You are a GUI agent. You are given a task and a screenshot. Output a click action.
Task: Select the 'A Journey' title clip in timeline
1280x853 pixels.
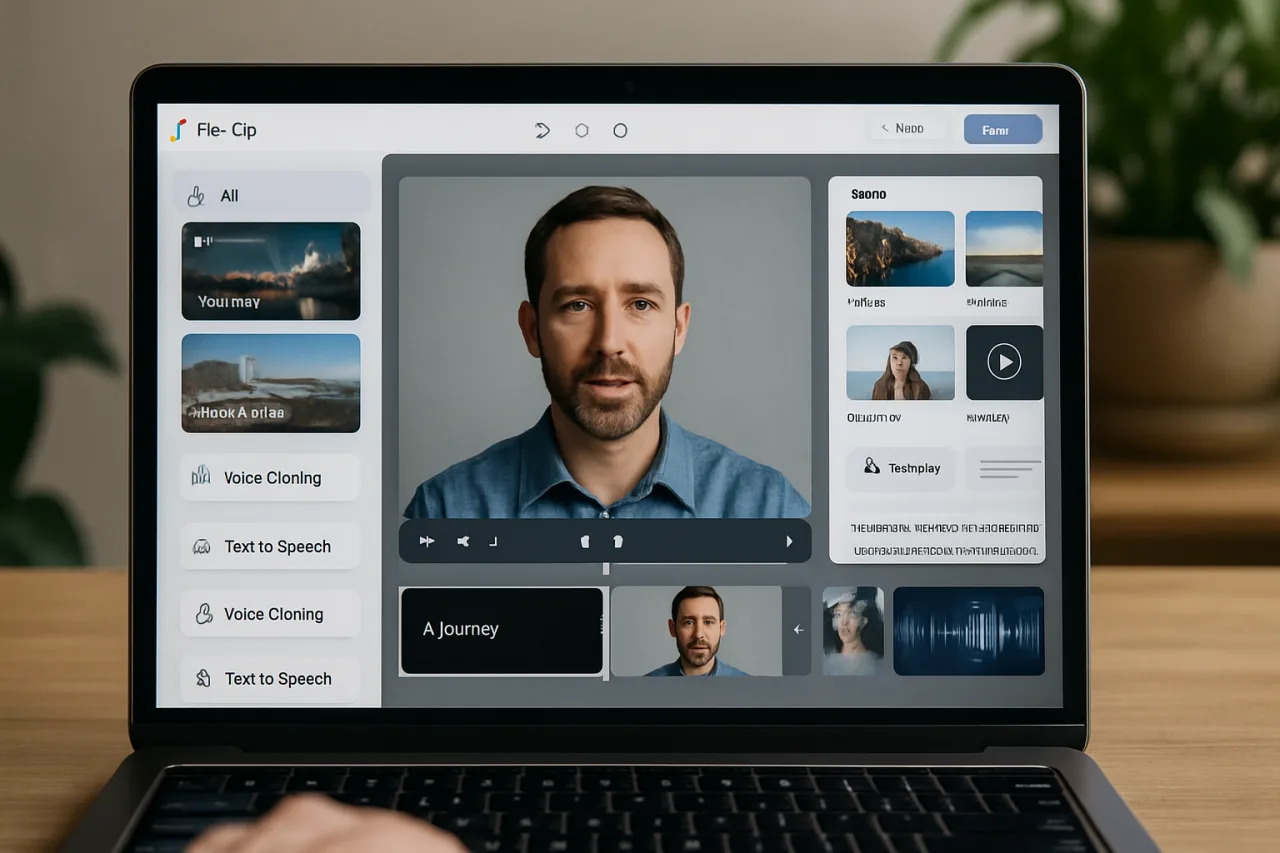[x=502, y=630]
